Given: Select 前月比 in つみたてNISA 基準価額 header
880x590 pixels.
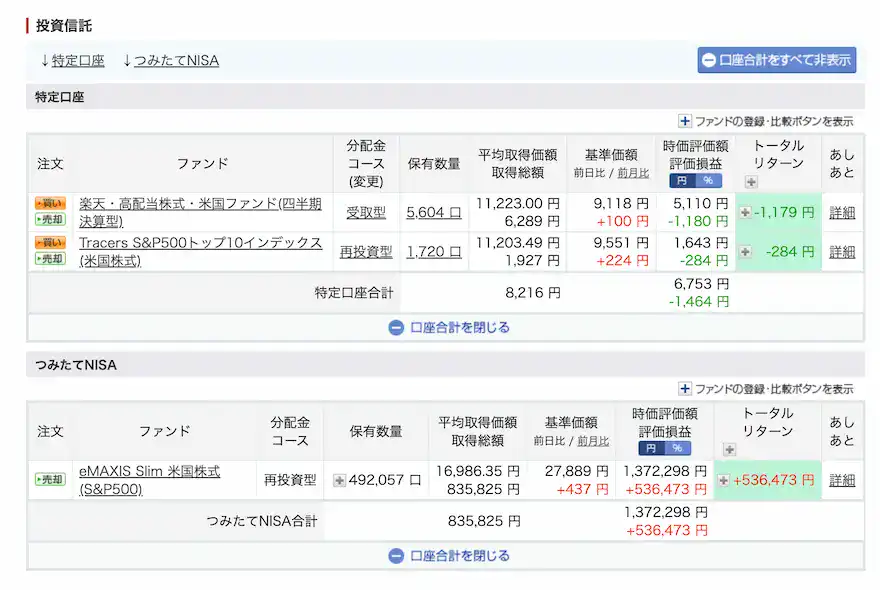Looking at the screenshot, I should click(593, 441).
